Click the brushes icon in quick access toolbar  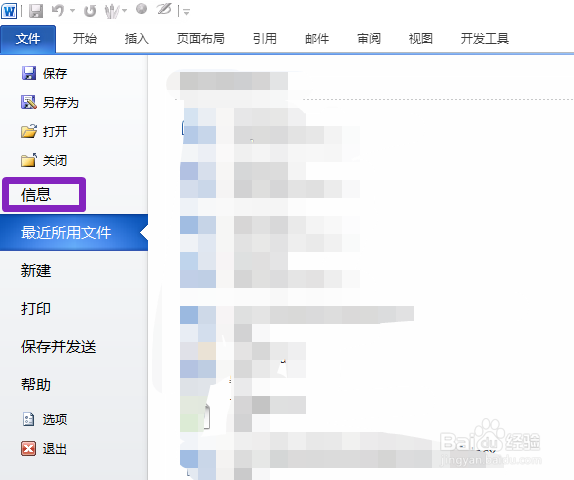click(x=111, y=11)
